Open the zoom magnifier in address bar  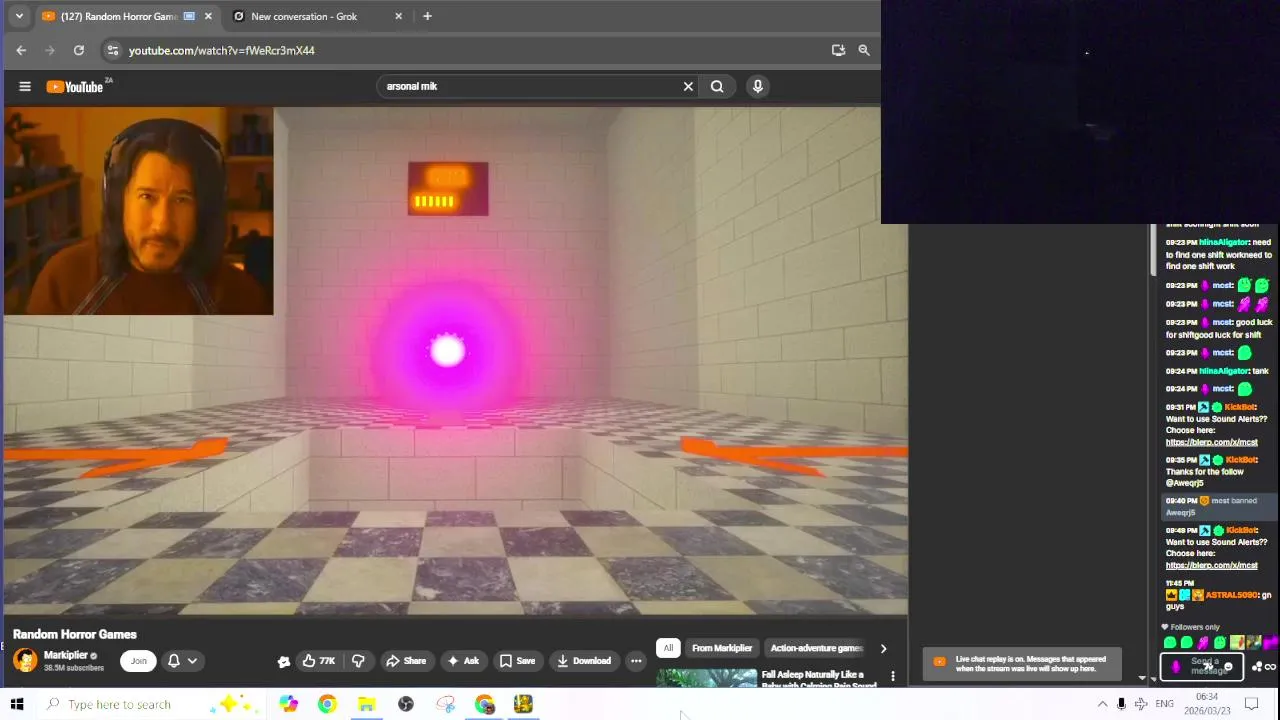click(x=864, y=50)
